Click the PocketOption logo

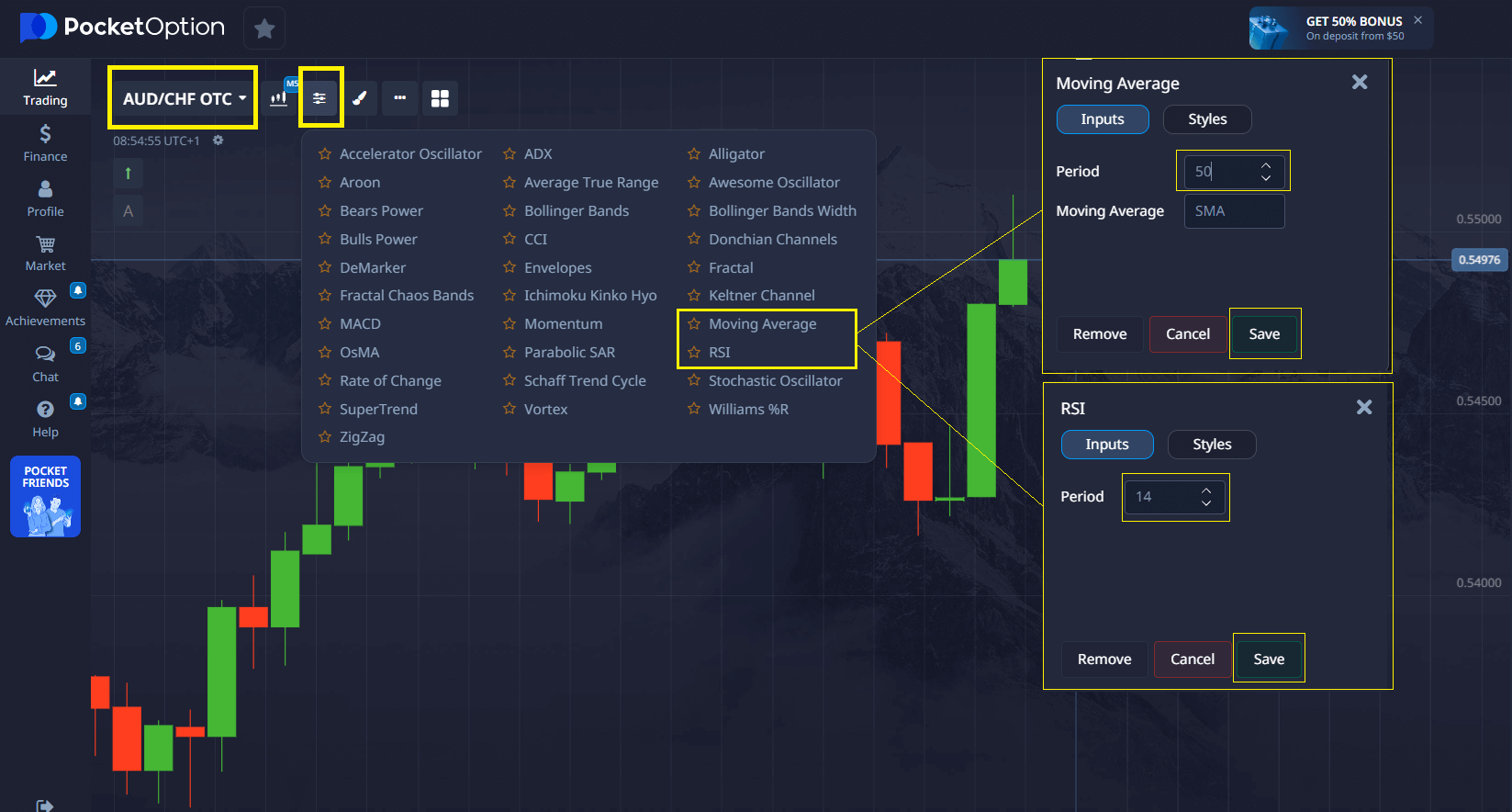(x=122, y=27)
